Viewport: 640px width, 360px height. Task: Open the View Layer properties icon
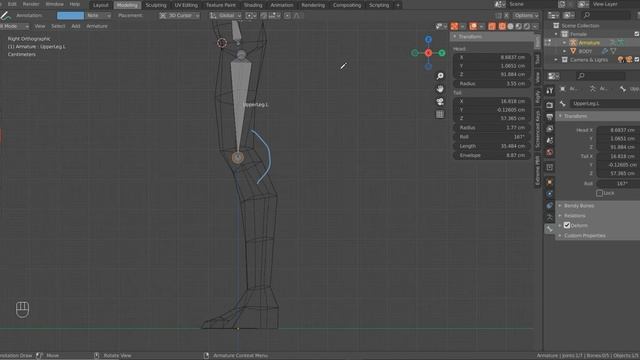pyautogui.click(x=549, y=129)
